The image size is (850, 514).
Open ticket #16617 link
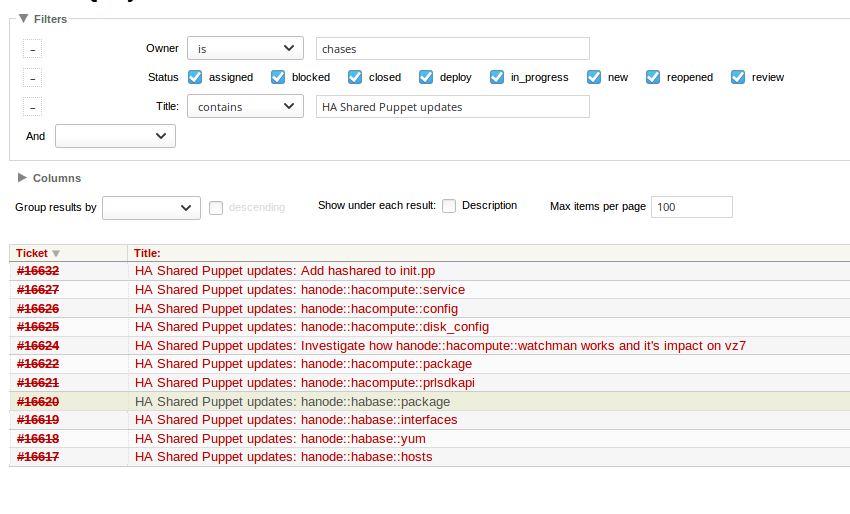click(x=38, y=457)
